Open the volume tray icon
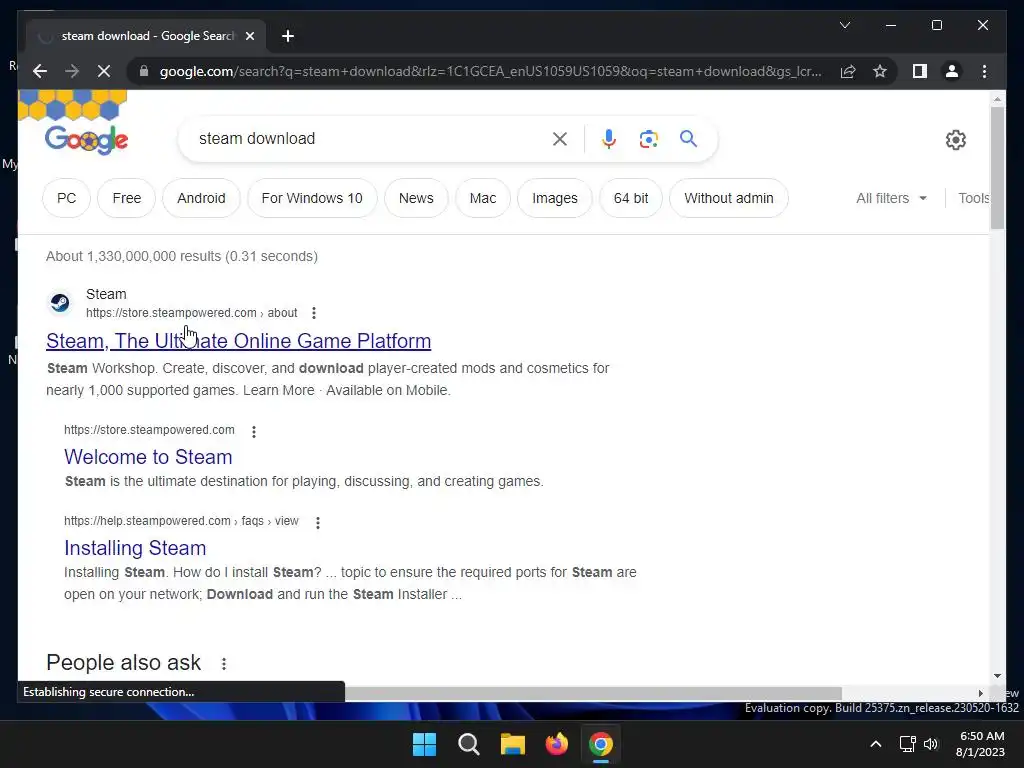The width and height of the screenshot is (1024, 768). 931,744
